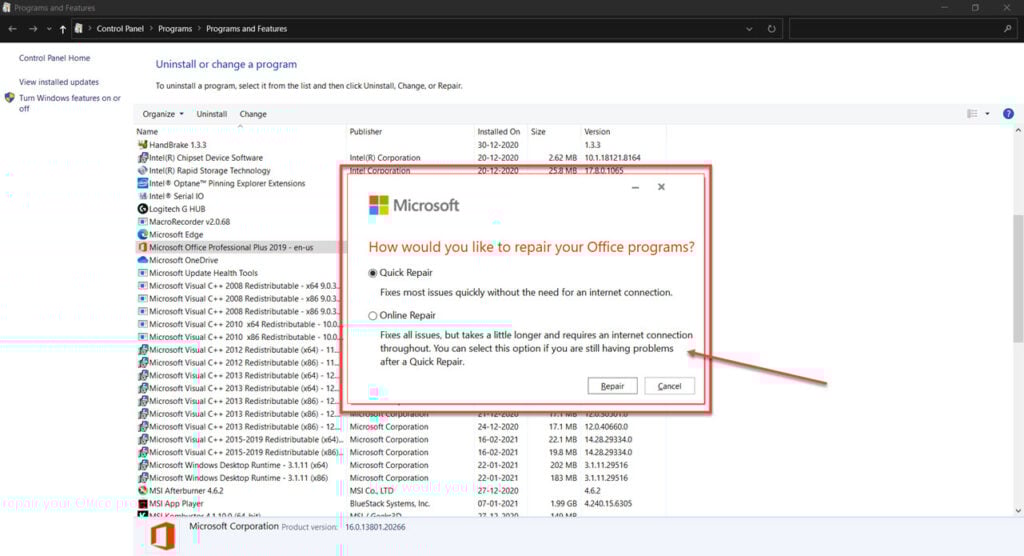Open Control Panel breadcrumb
This screenshot has width=1024, height=556.
pos(120,29)
